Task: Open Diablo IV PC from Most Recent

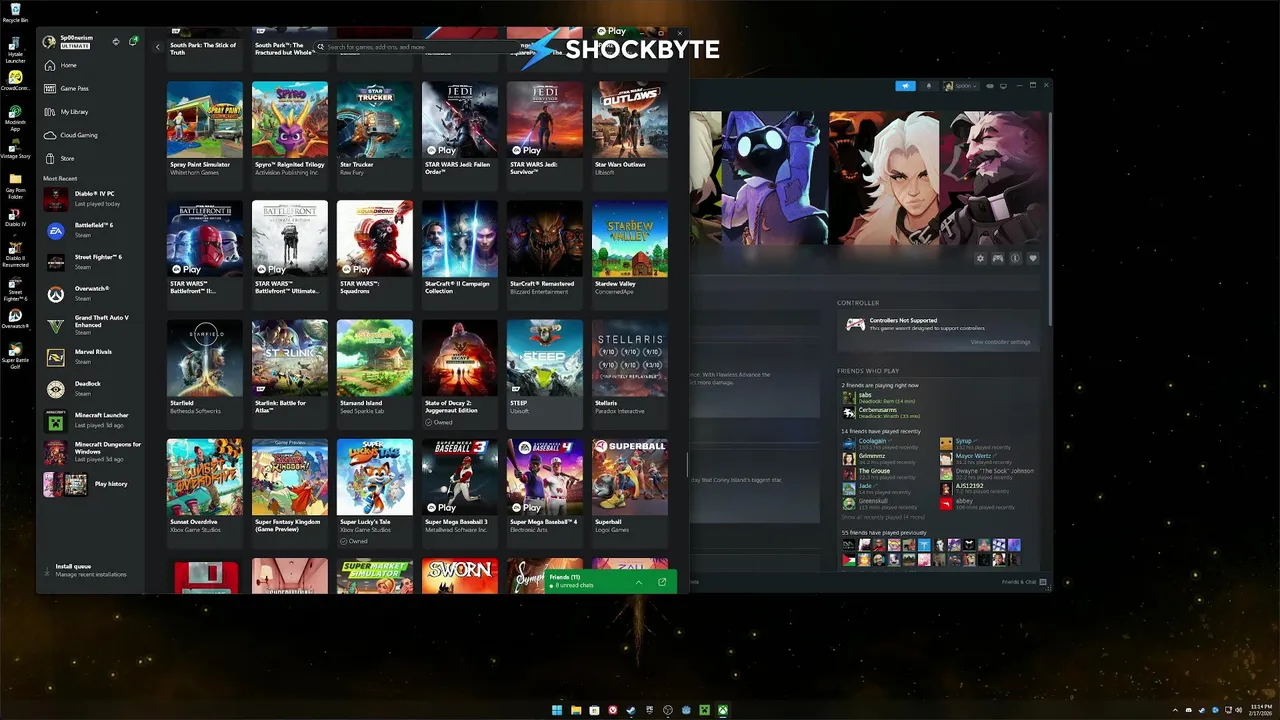Action: click(91, 199)
